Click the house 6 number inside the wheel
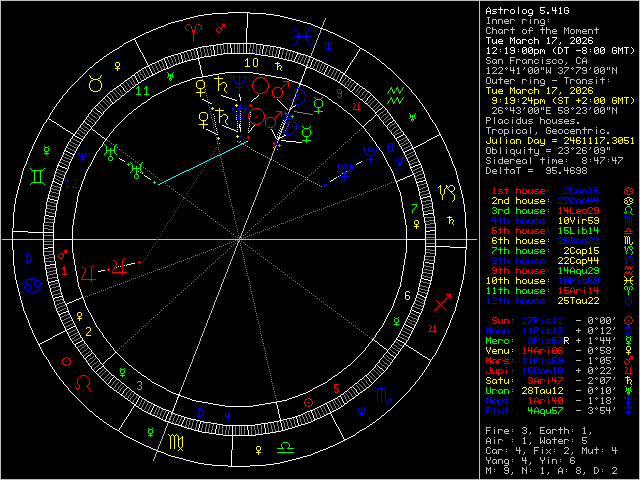Viewport: 640px width, 480px height. click(406, 297)
